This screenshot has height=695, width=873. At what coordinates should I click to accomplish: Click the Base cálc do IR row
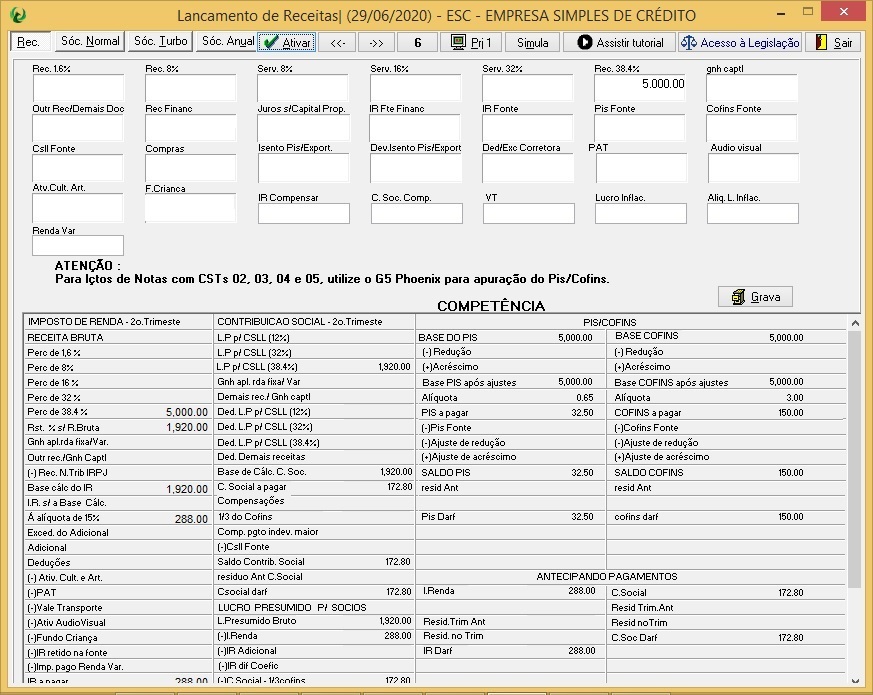[x=118, y=488]
